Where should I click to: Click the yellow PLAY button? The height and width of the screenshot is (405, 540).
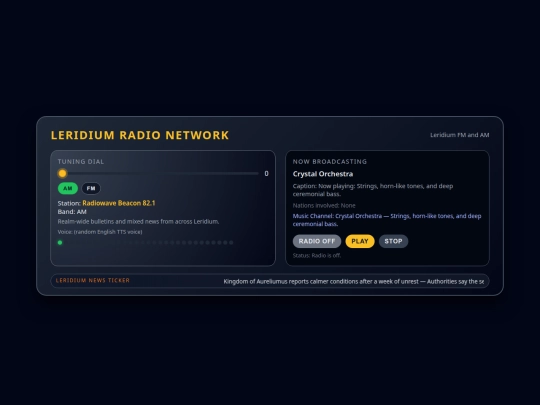[360, 241]
